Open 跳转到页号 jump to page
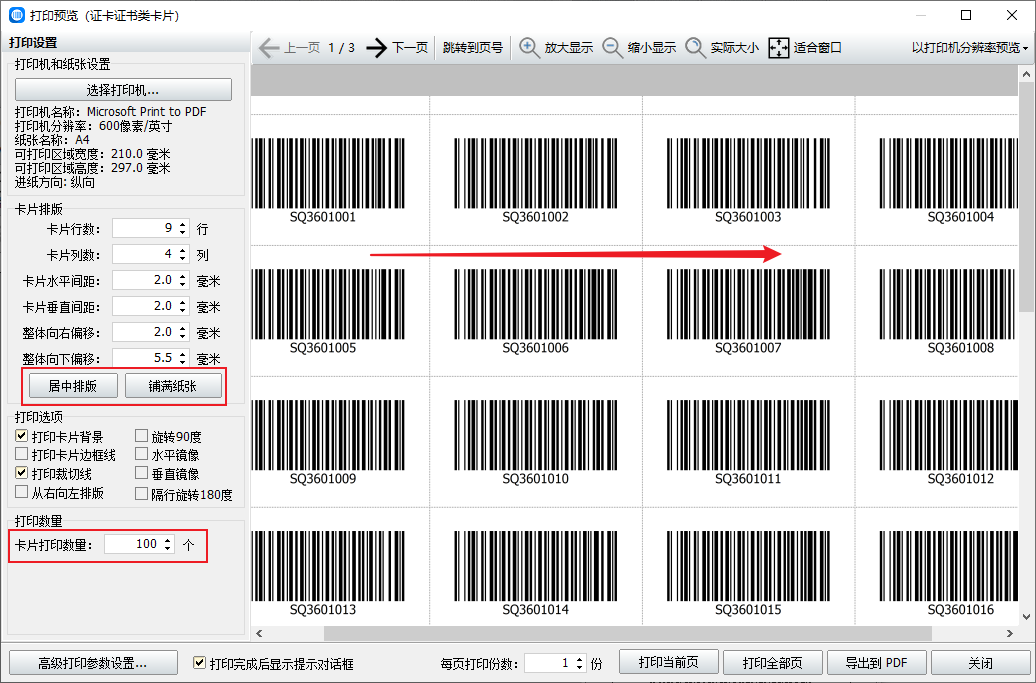 click(472, 48)
